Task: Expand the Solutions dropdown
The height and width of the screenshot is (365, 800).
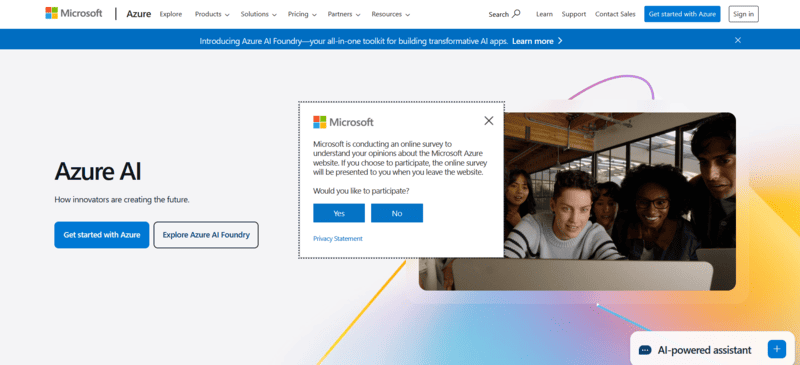Action: tap(259, 14)
